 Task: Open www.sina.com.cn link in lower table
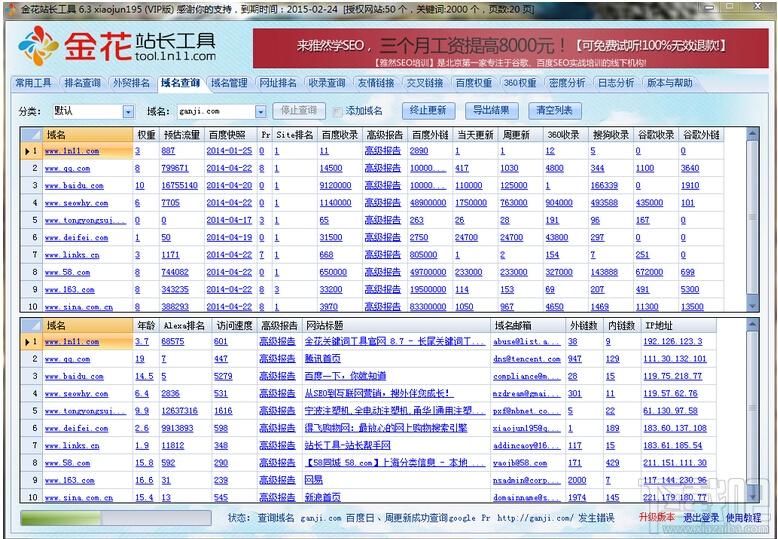(x=79, y=497)
